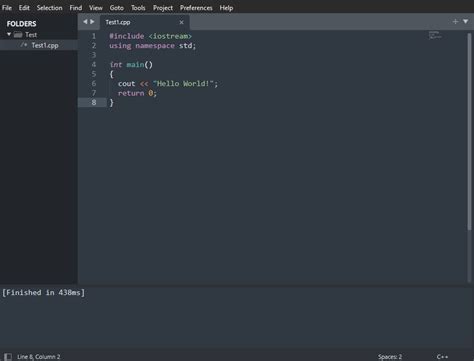This screenshot has height=361, width=474.
Task: Click the C++ file type icon beside Test1.cpp
Action: 23,45
